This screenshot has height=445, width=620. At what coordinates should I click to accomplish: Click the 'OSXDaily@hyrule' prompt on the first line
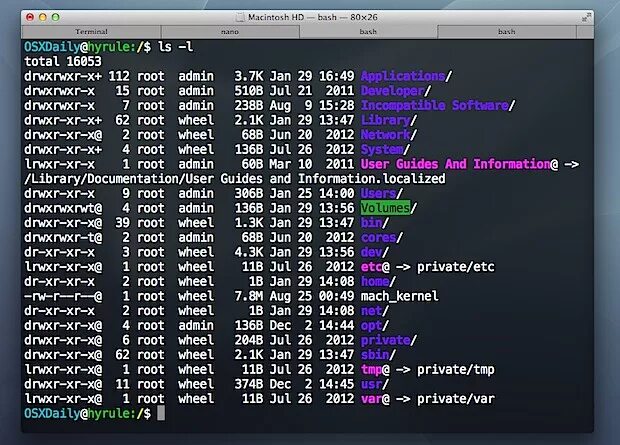tap(77, 47)
